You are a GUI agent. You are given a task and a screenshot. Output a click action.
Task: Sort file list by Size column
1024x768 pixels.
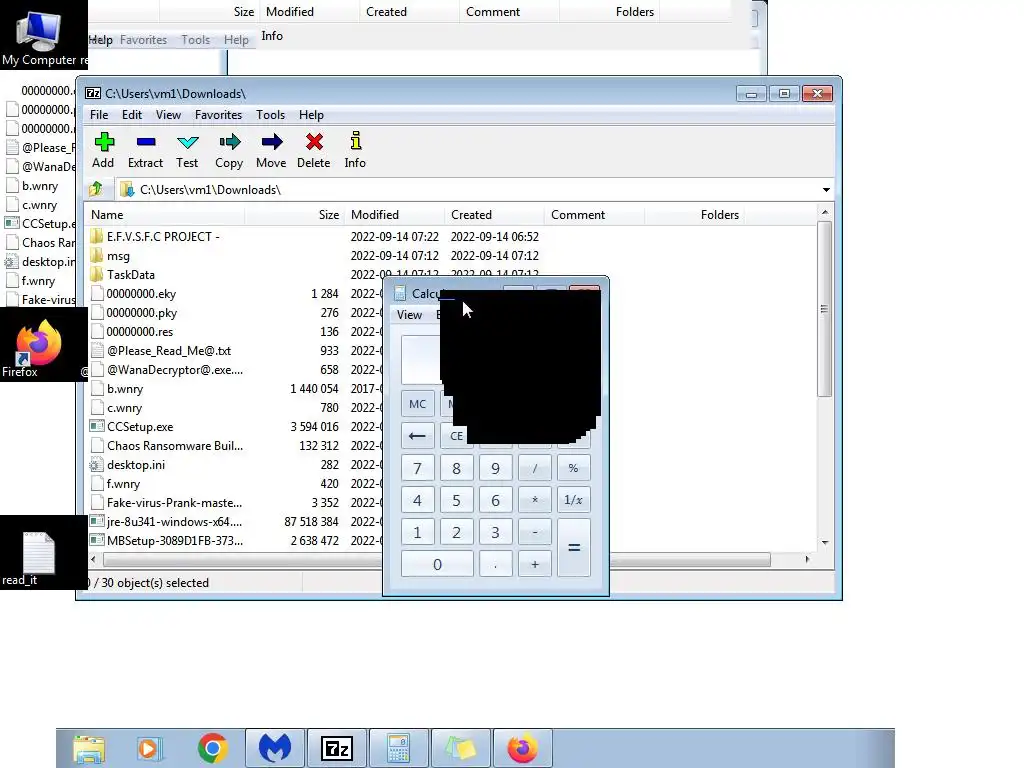(x=294, y=215)
